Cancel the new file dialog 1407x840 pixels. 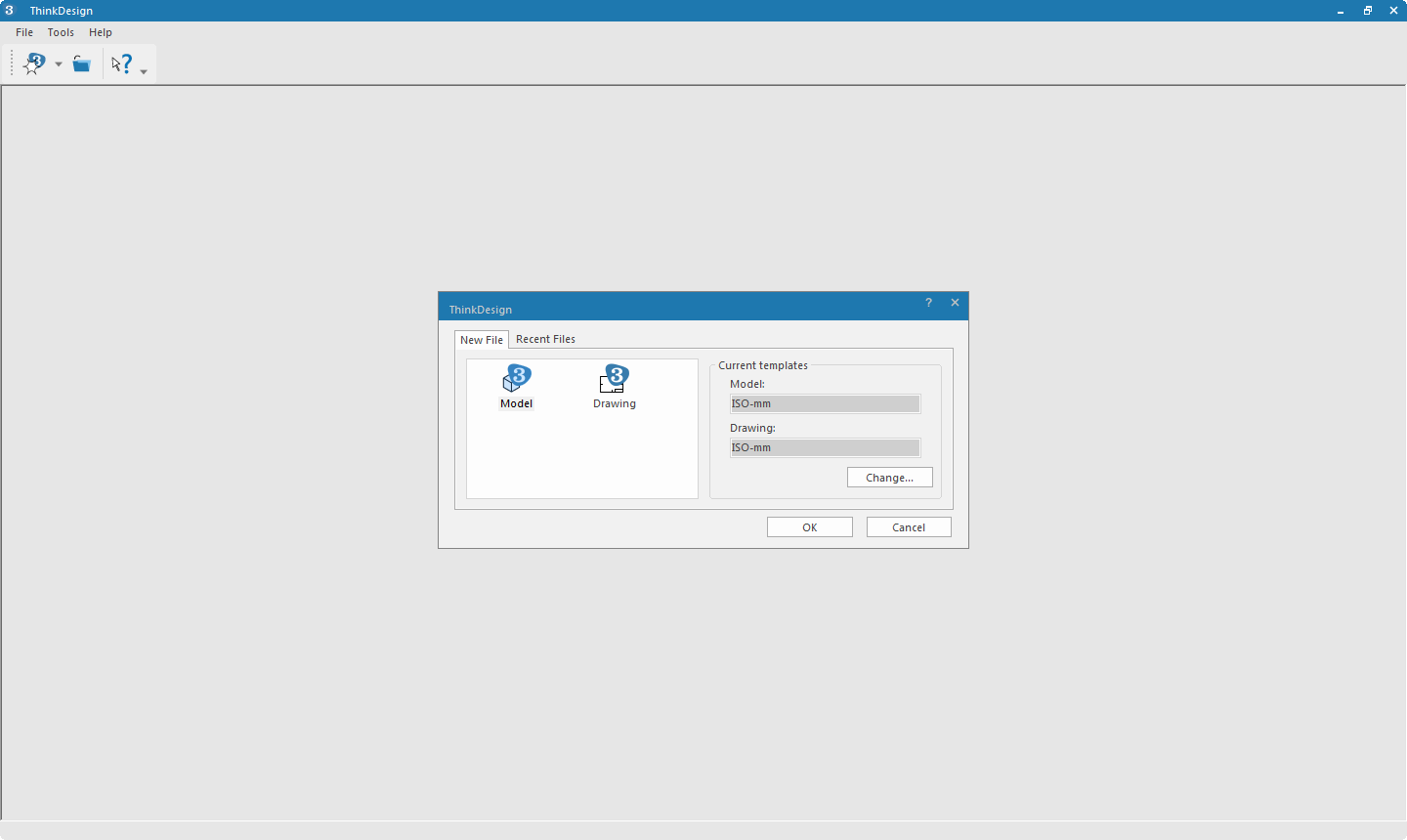click(909, 527)
